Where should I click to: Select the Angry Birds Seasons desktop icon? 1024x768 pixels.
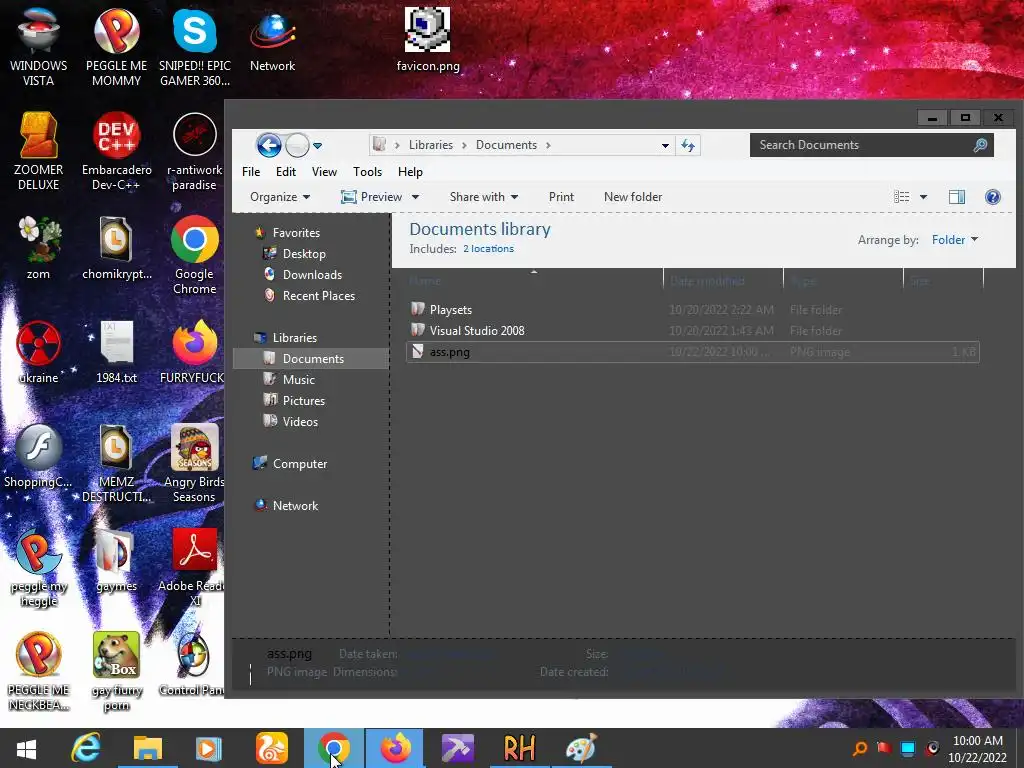click(194, 464)
